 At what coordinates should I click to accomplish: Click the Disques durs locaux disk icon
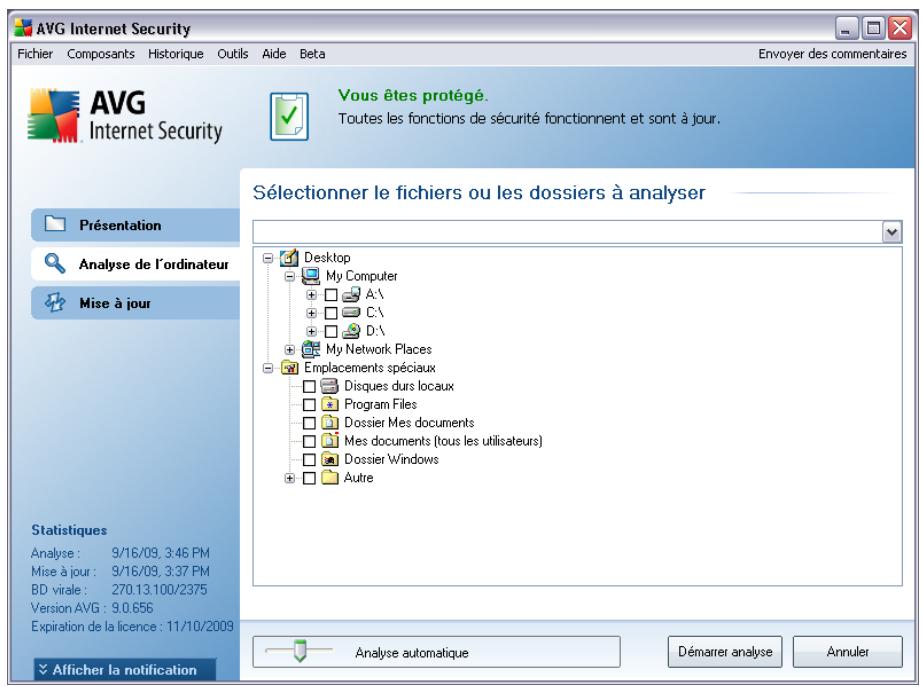point(330,386)
